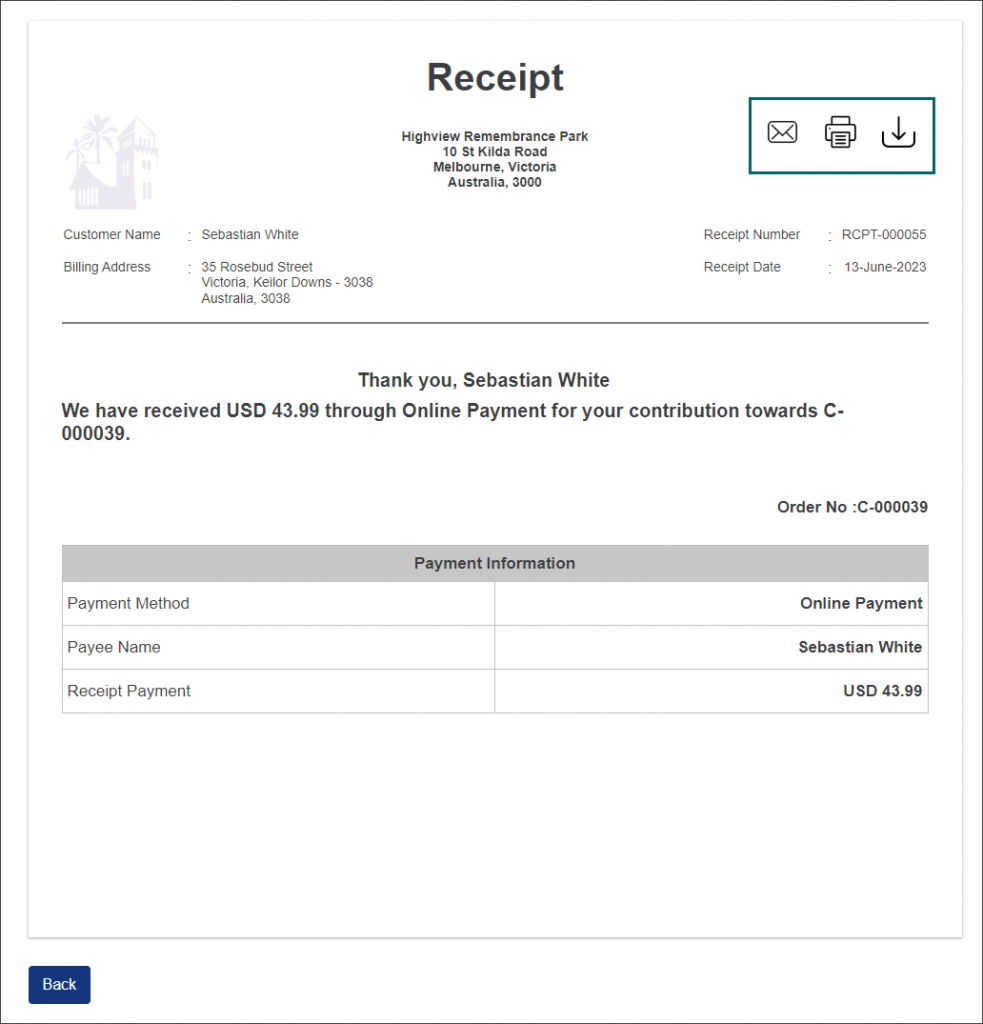Click the Payment Method row label
The image size is (983, 1024).
128,603
